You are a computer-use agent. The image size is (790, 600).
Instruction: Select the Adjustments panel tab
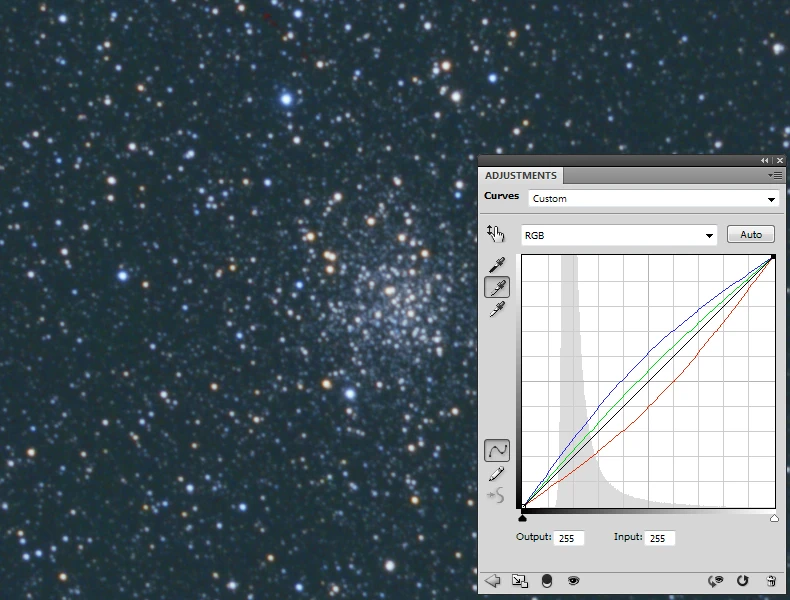coord(521,175)
